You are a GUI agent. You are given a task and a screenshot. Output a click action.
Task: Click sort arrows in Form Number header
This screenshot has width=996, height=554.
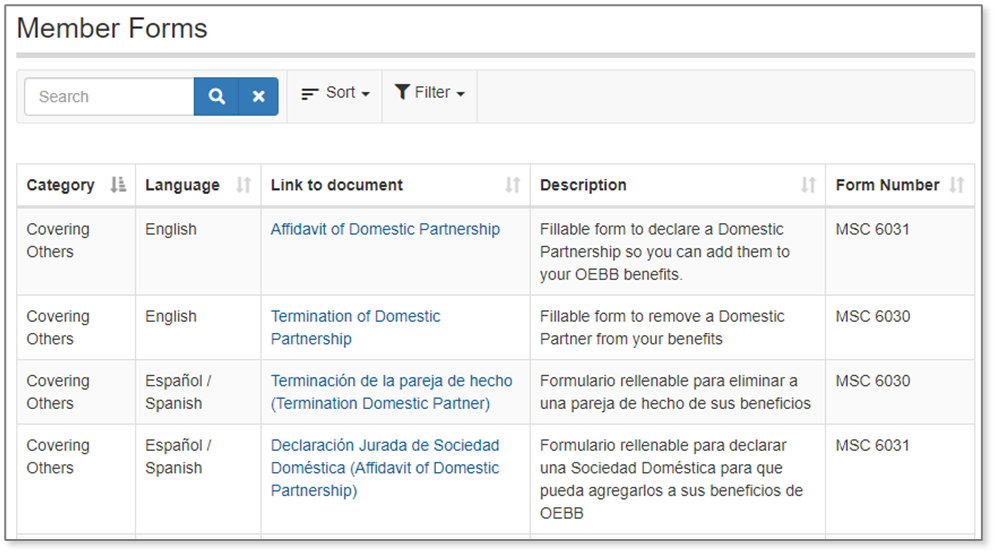point(956,185)
